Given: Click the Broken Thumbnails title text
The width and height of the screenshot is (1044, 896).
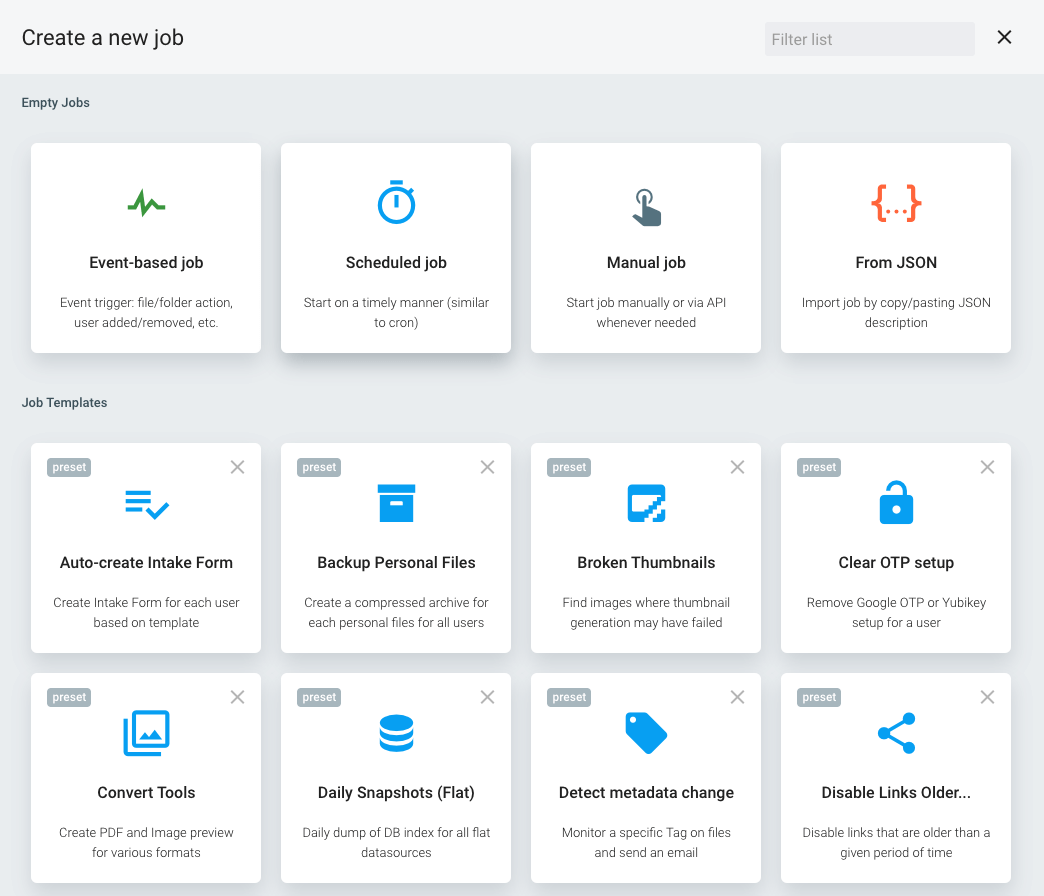Looking at the screenshot, I should pos(646,562).
